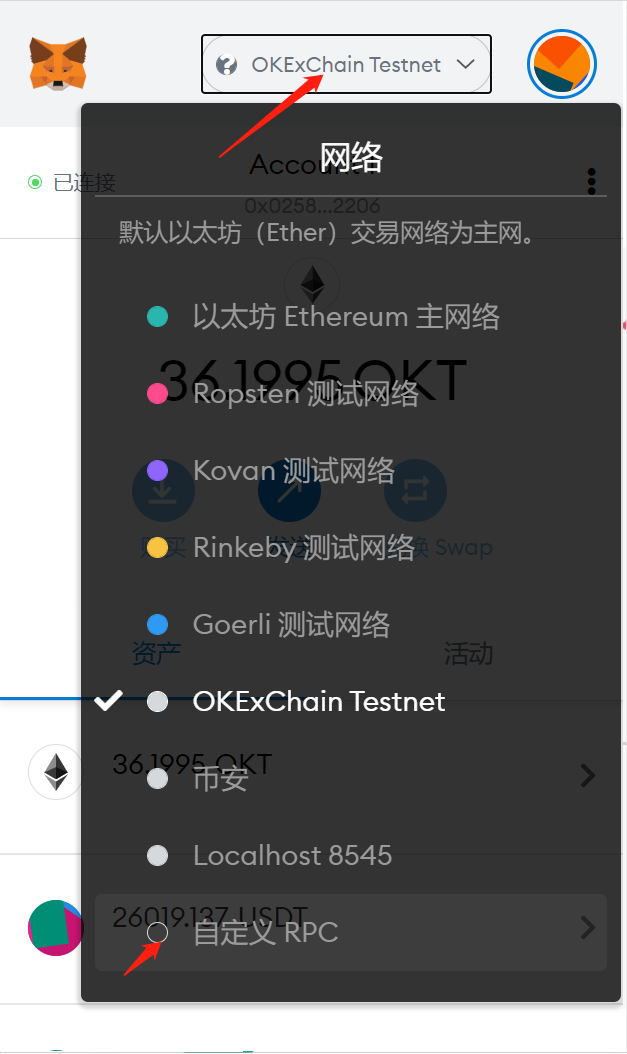Click the question mark network icon

227,65
